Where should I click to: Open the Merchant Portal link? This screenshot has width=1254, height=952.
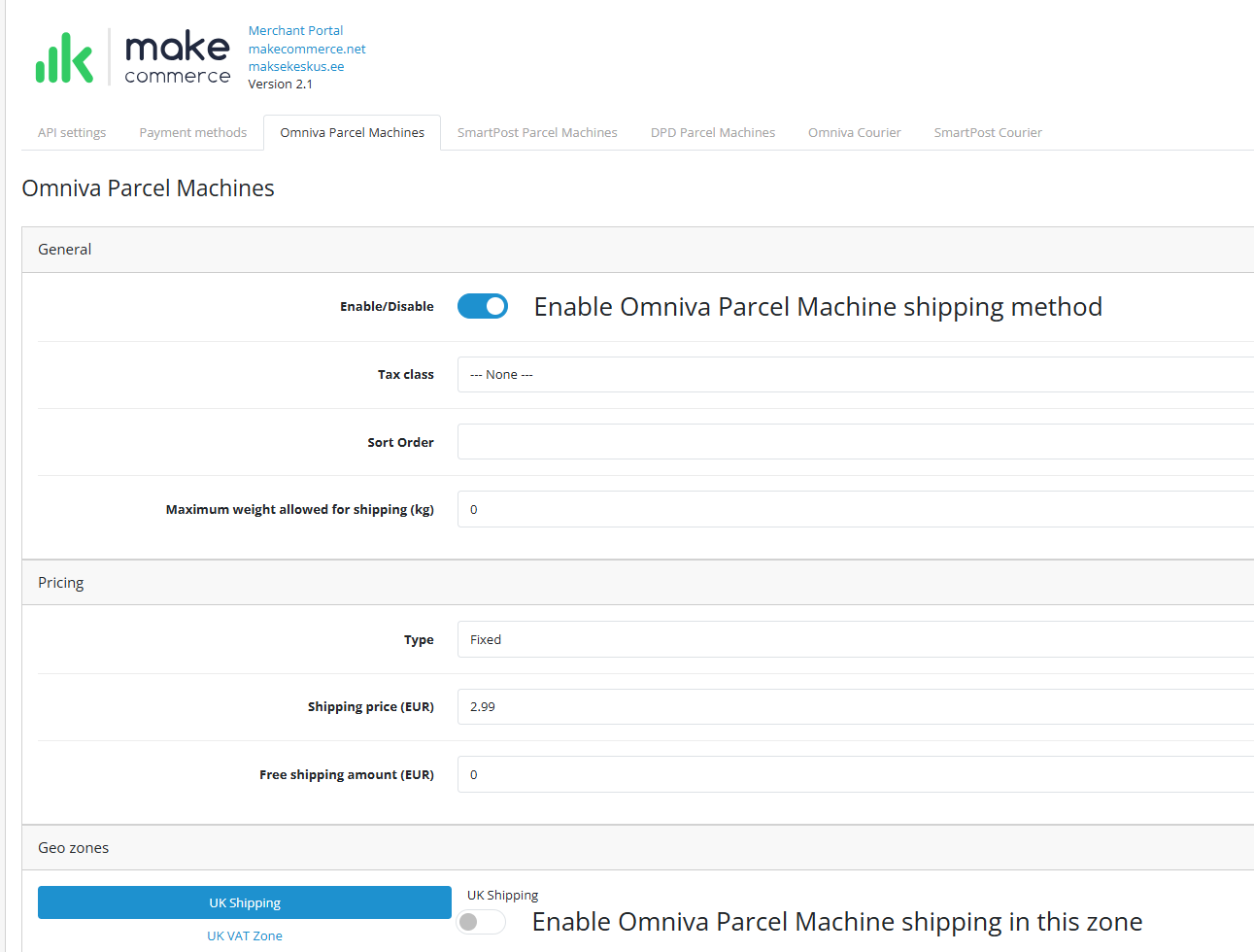295,30
